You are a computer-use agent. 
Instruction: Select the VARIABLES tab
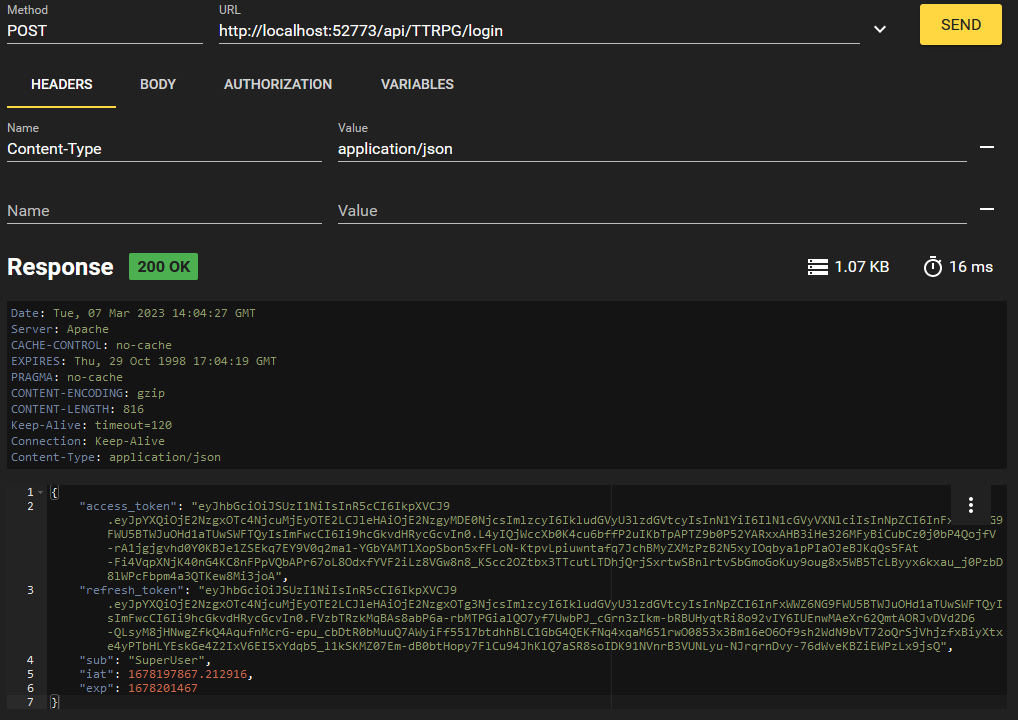coord(417,85)
